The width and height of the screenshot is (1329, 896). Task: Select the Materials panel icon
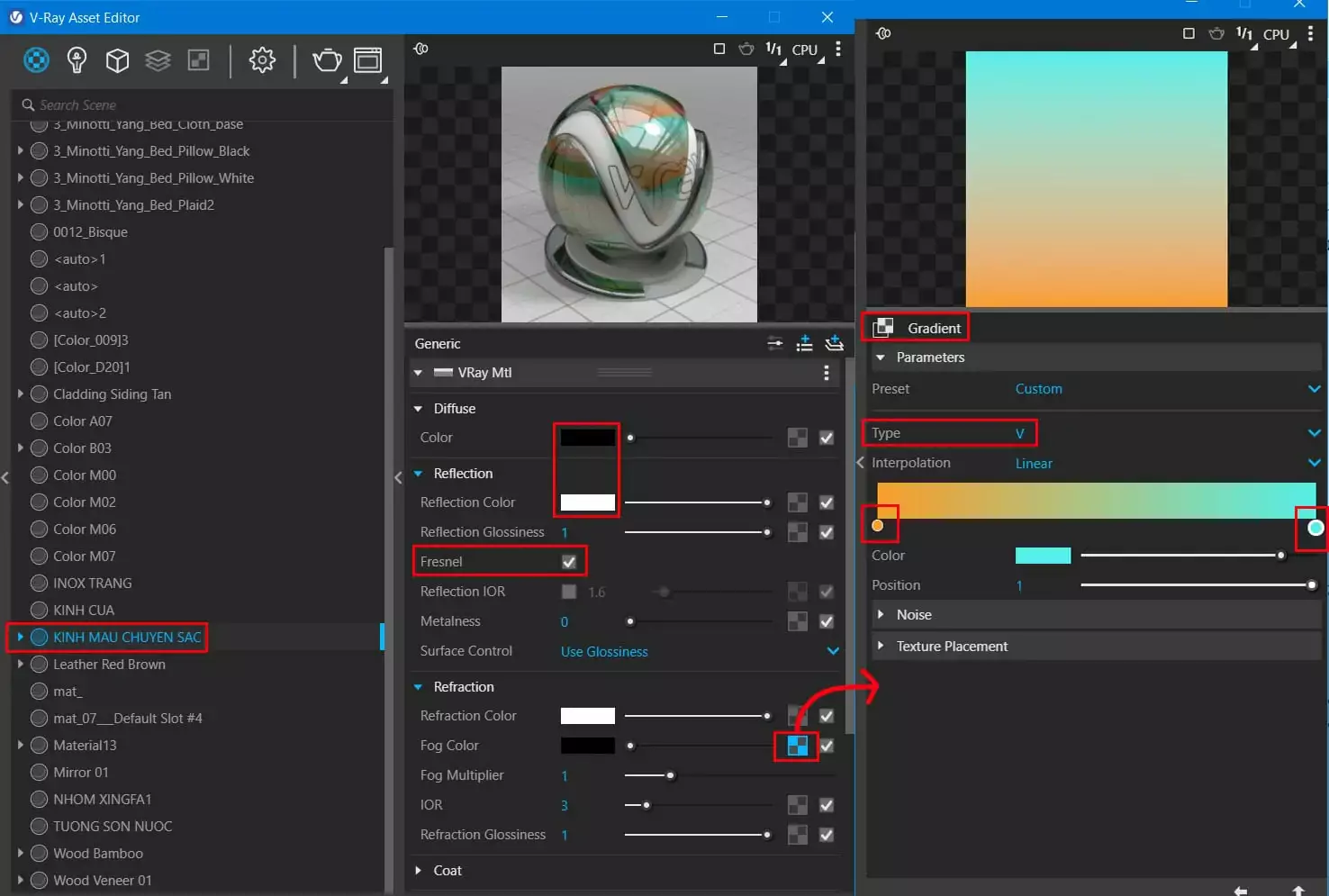36,60
